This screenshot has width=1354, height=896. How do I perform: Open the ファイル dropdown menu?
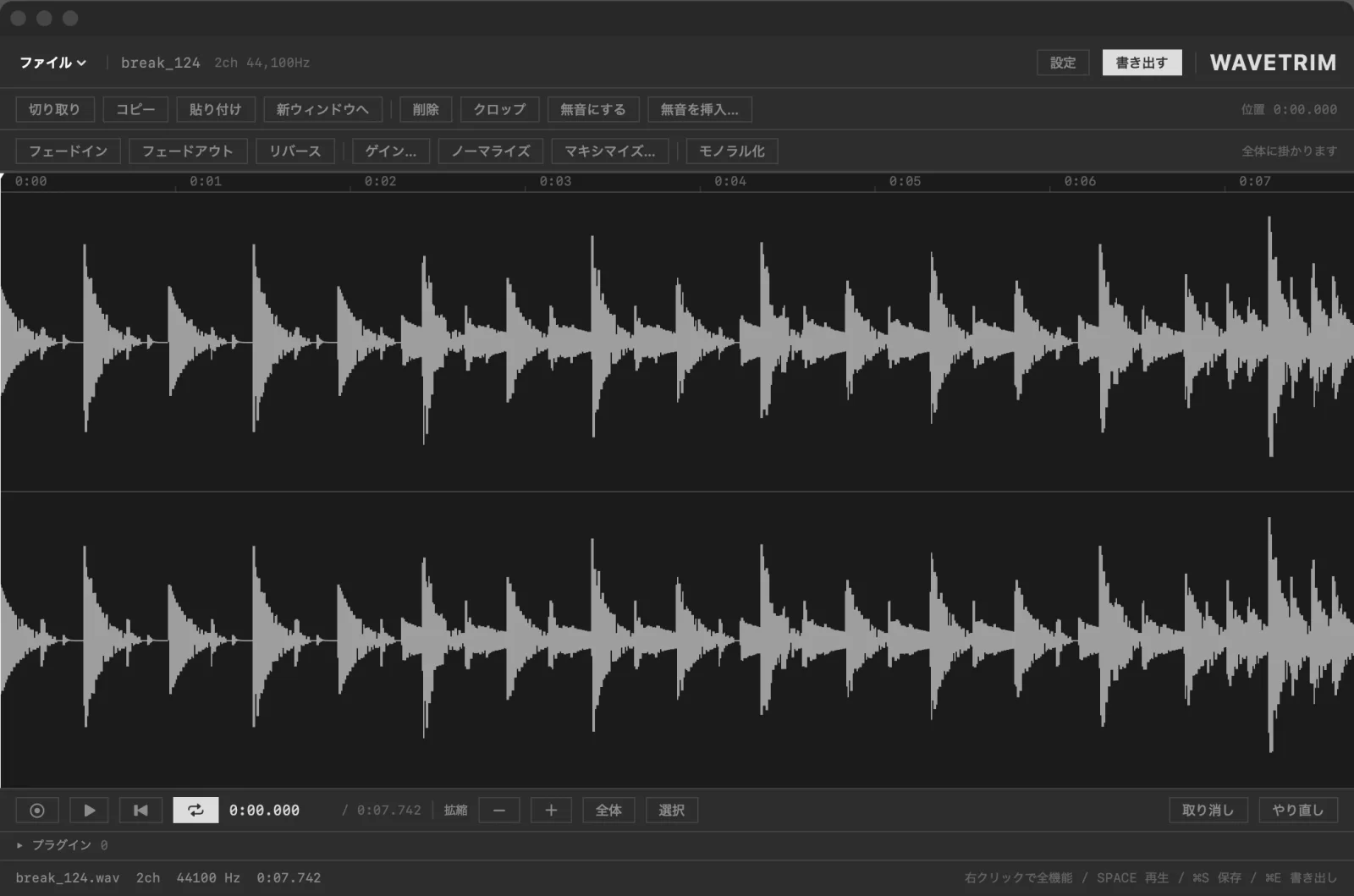tap(52, 63)
